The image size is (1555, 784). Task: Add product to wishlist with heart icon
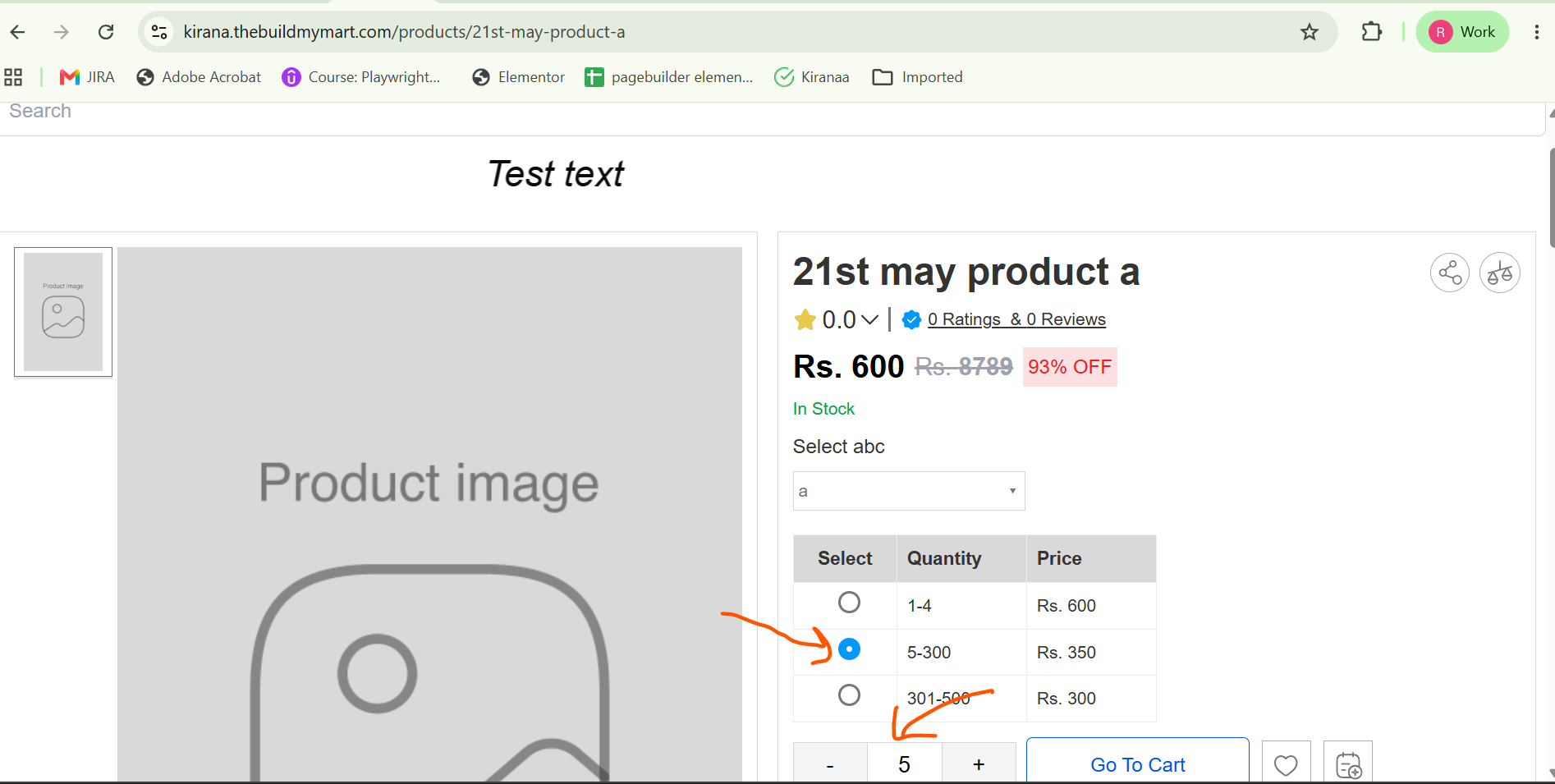[1286, 763]
